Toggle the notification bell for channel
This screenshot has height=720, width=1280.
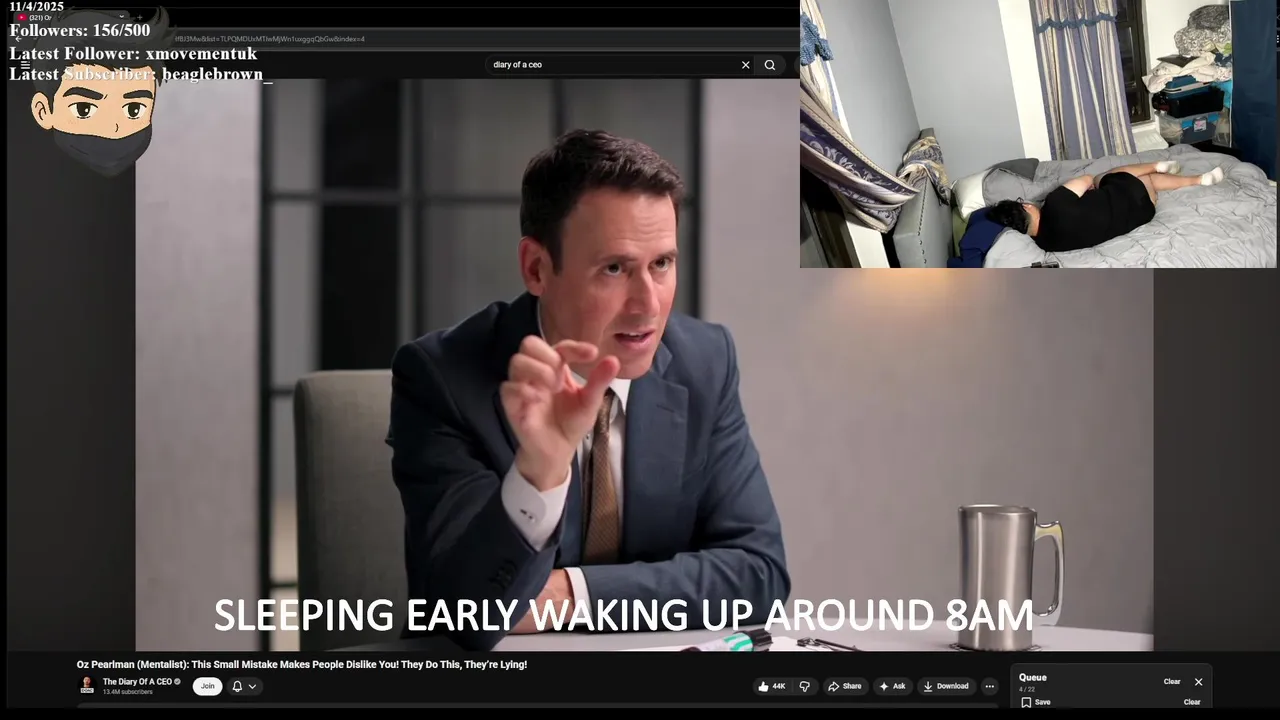tap(237, 686)
